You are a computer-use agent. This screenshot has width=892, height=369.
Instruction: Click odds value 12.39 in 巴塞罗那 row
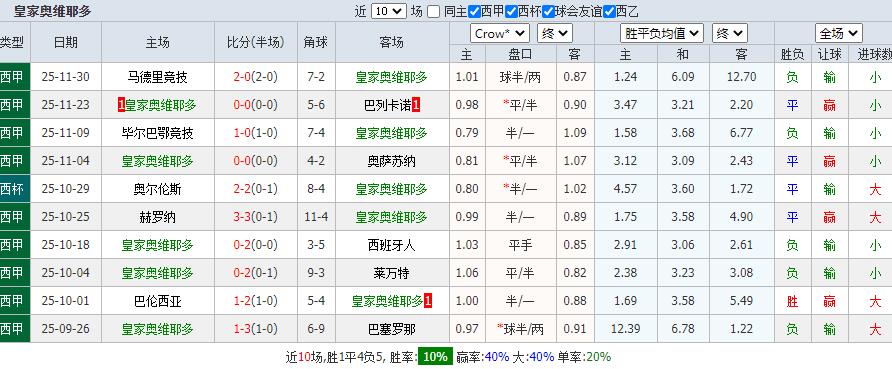tap(625, 329)
